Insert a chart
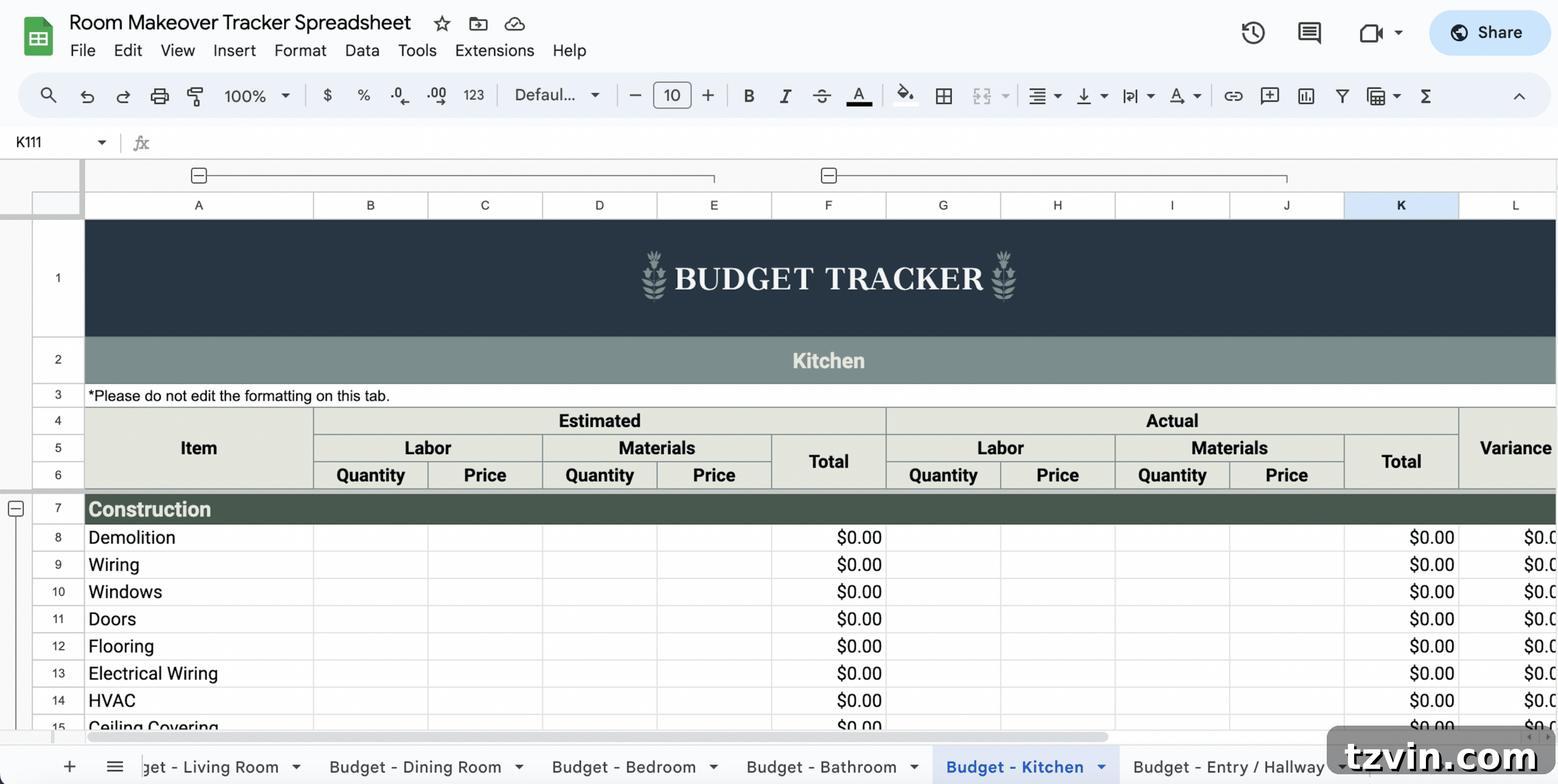1558x784 pixels. click(1306, 96)
